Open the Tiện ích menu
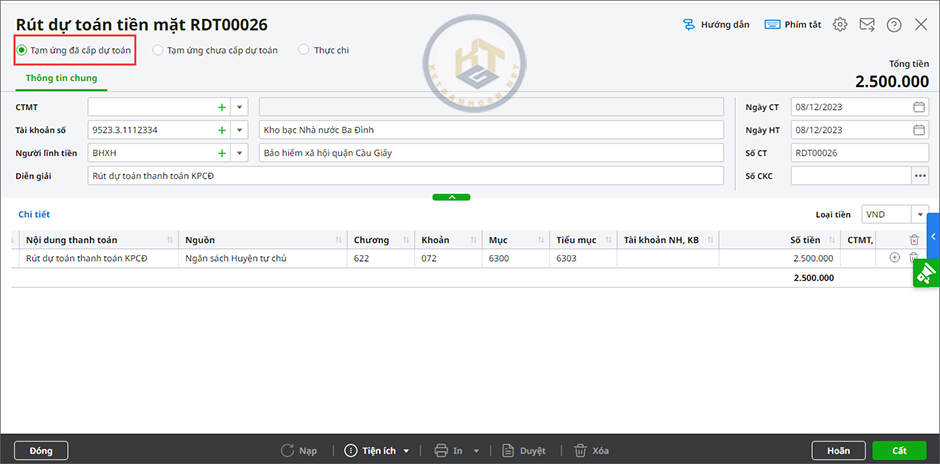This screenshot has width=940, height=464. pyautogui.click(x=376, y=451)
